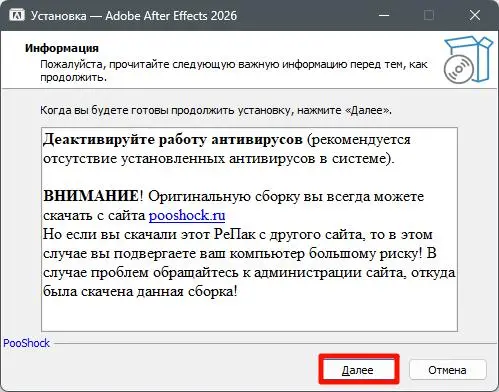
Task: Click the title Установка — Adobe After Effects 2026
Action: point(134,16)
